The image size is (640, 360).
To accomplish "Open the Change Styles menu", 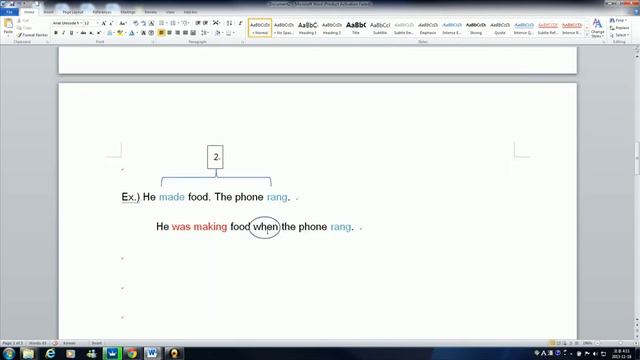I will point(598,28).
